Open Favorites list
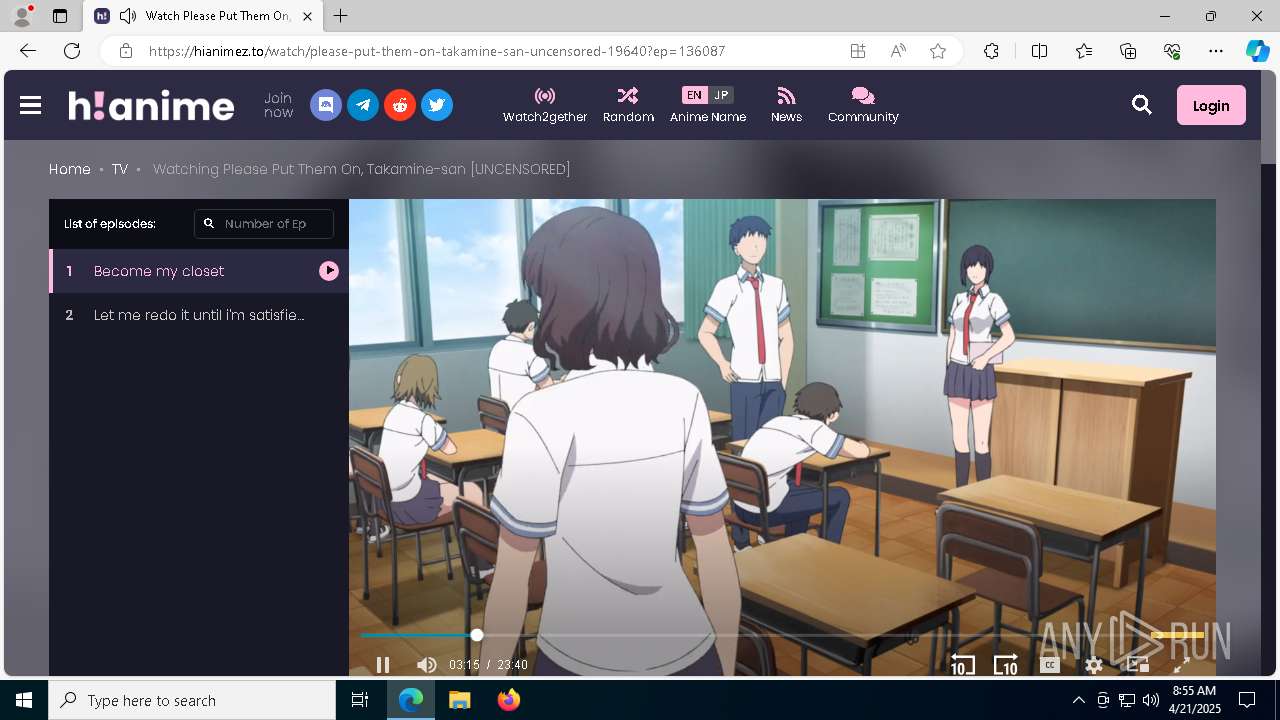 coord(1084,51)
